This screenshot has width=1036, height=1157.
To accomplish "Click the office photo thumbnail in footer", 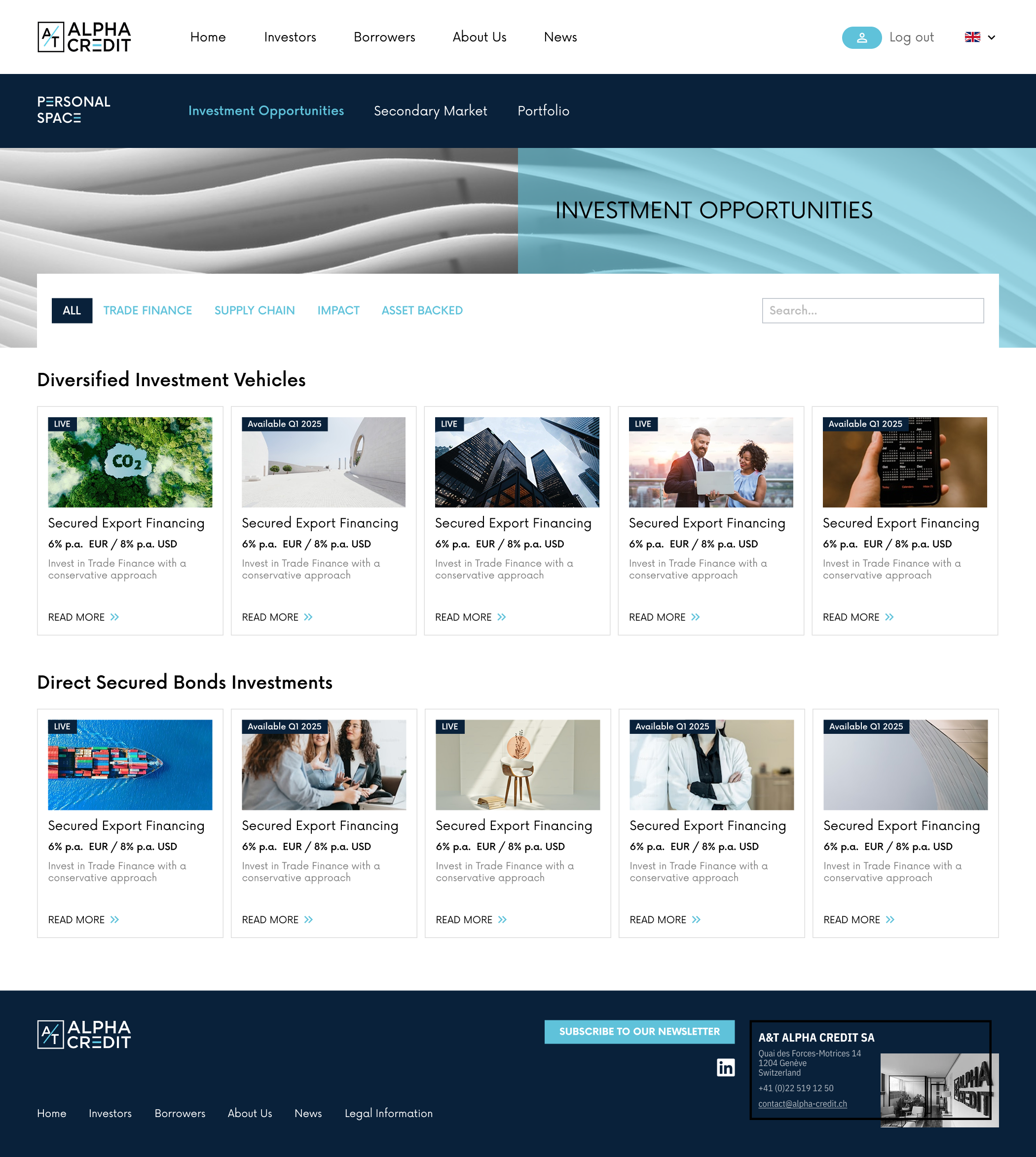I will click(x=939, y=1090).
